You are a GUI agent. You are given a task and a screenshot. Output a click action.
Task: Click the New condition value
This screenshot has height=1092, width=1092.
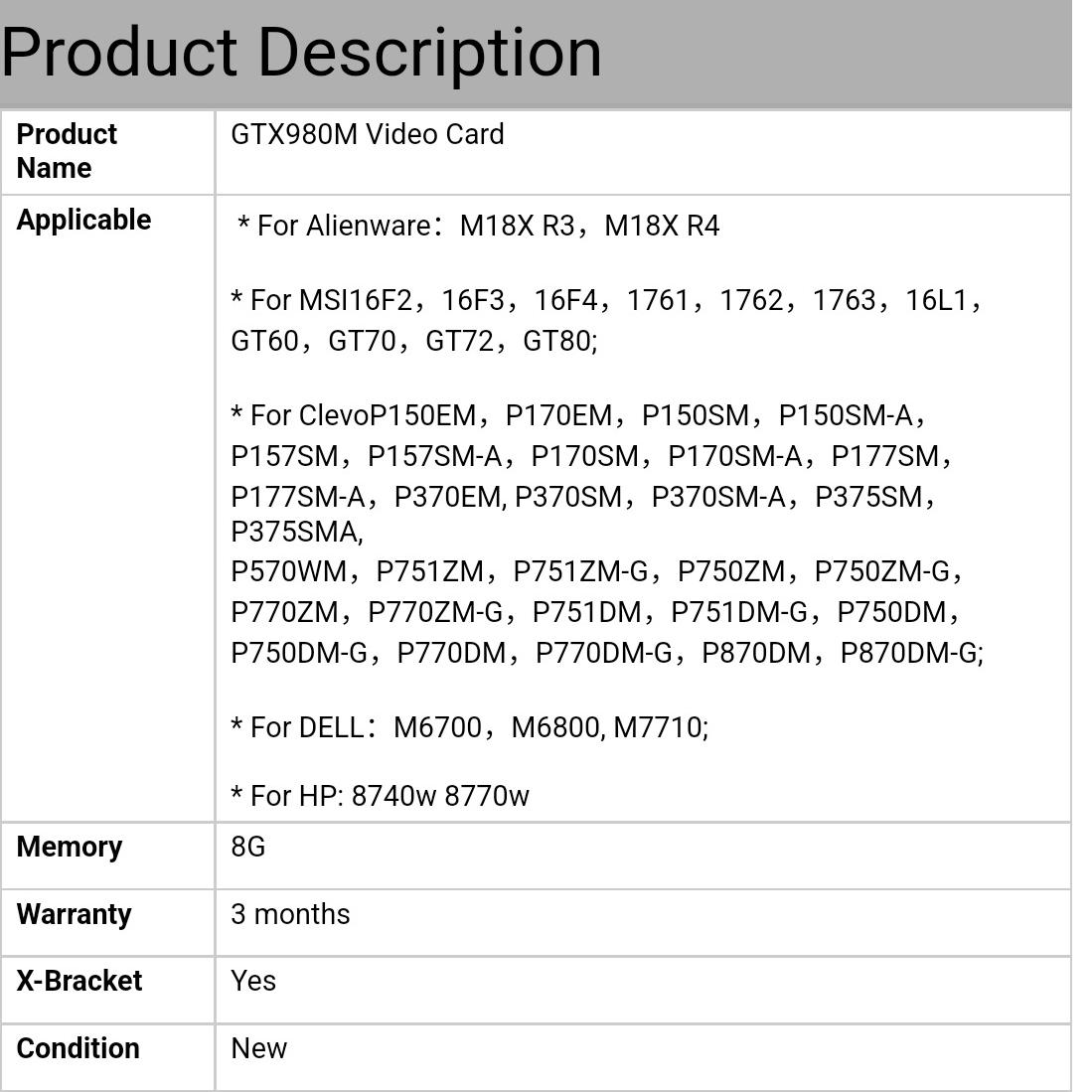pyautogui.click(x=258, y=1048)
